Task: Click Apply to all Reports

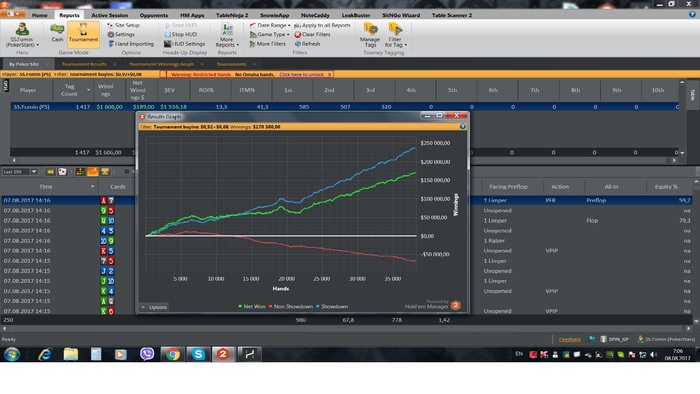Action: coord(322,25)
